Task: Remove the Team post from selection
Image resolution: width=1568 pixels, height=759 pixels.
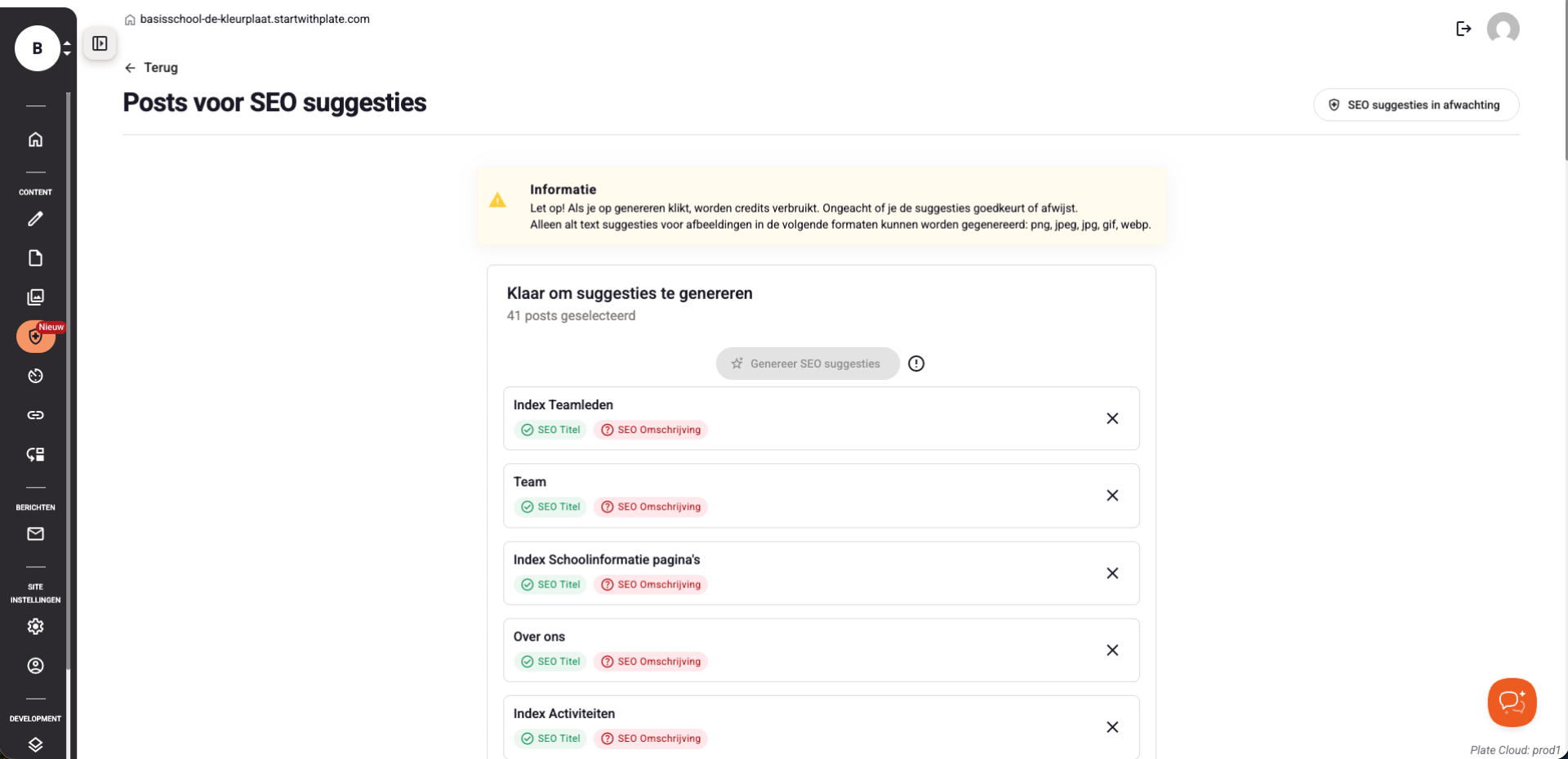Action: (x=1112, y=495)
